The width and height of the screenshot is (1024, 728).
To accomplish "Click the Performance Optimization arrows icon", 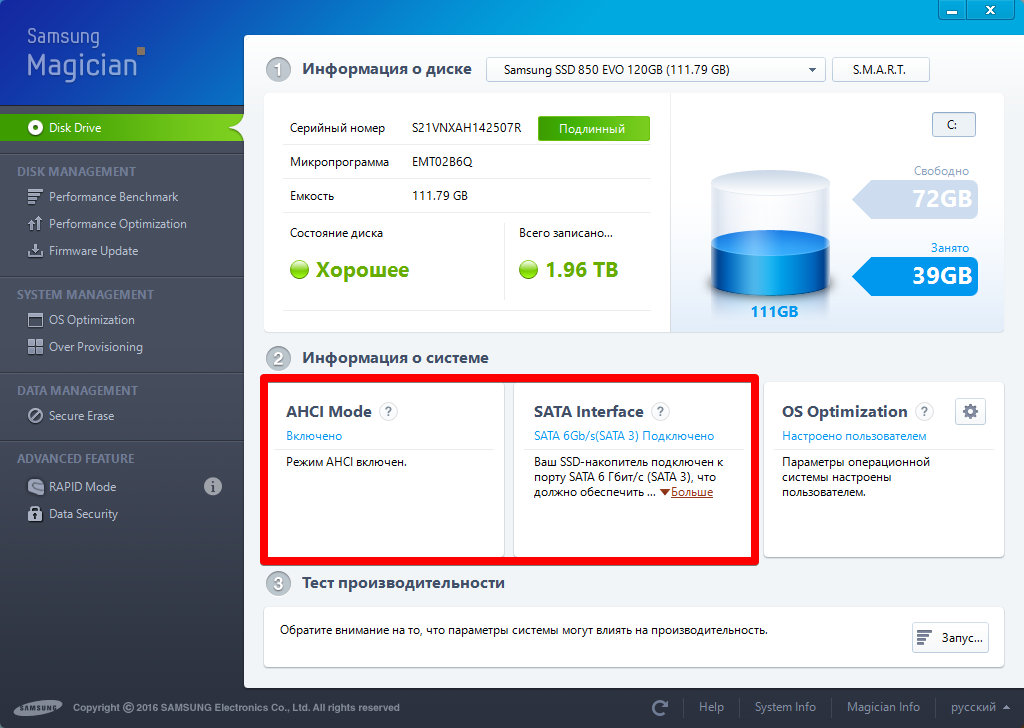I will click(35, 224).
